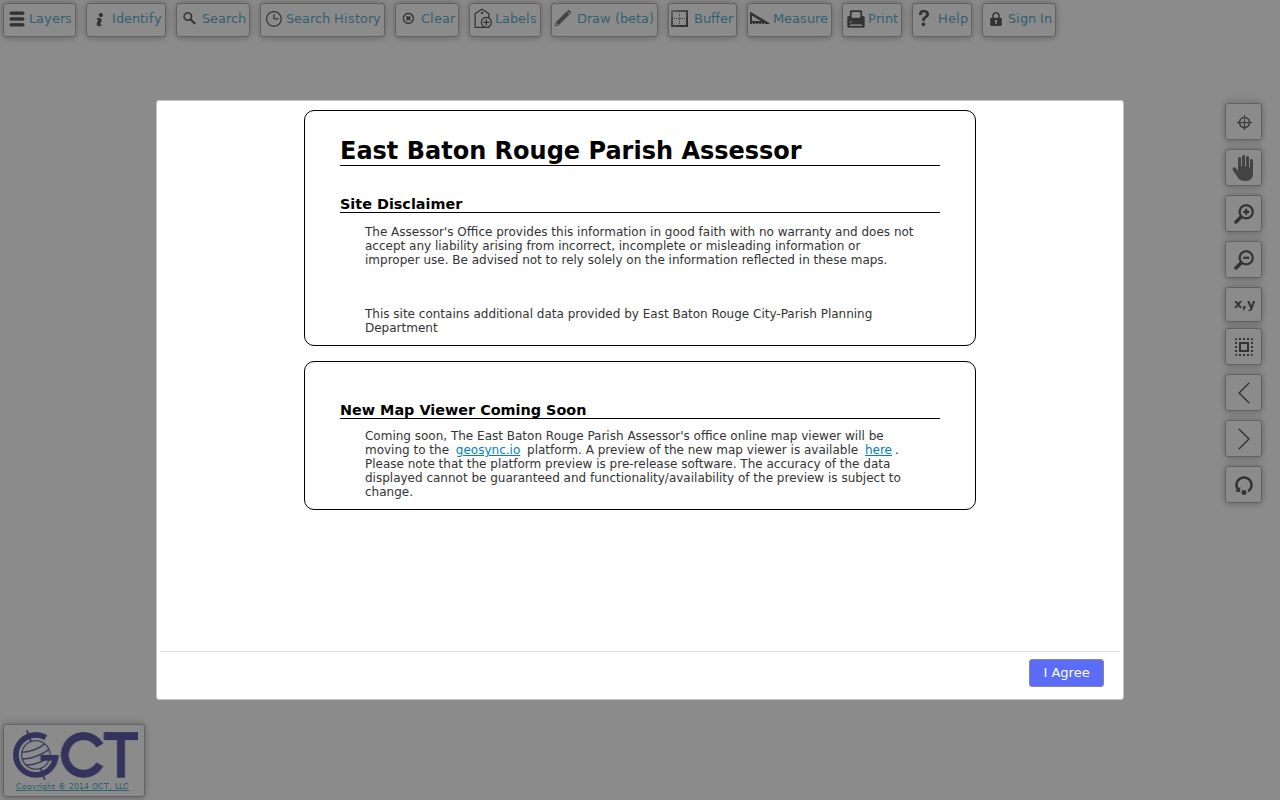Open the Labels tool
The image size is (1280, 800).
(505, 19)
